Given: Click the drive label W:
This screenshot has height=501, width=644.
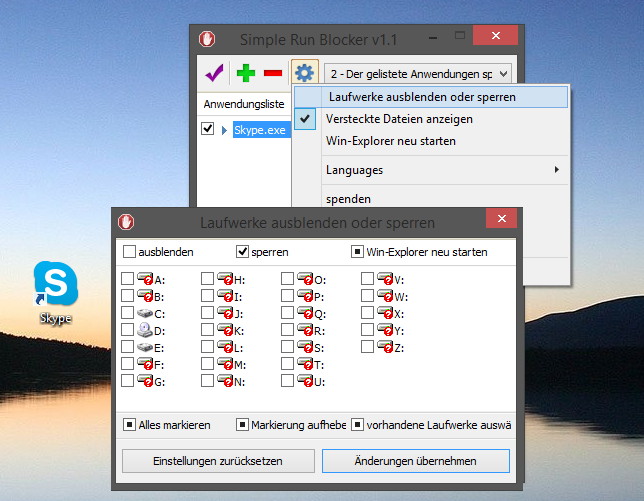Looking at the screenshot, I should coord(401,297).
